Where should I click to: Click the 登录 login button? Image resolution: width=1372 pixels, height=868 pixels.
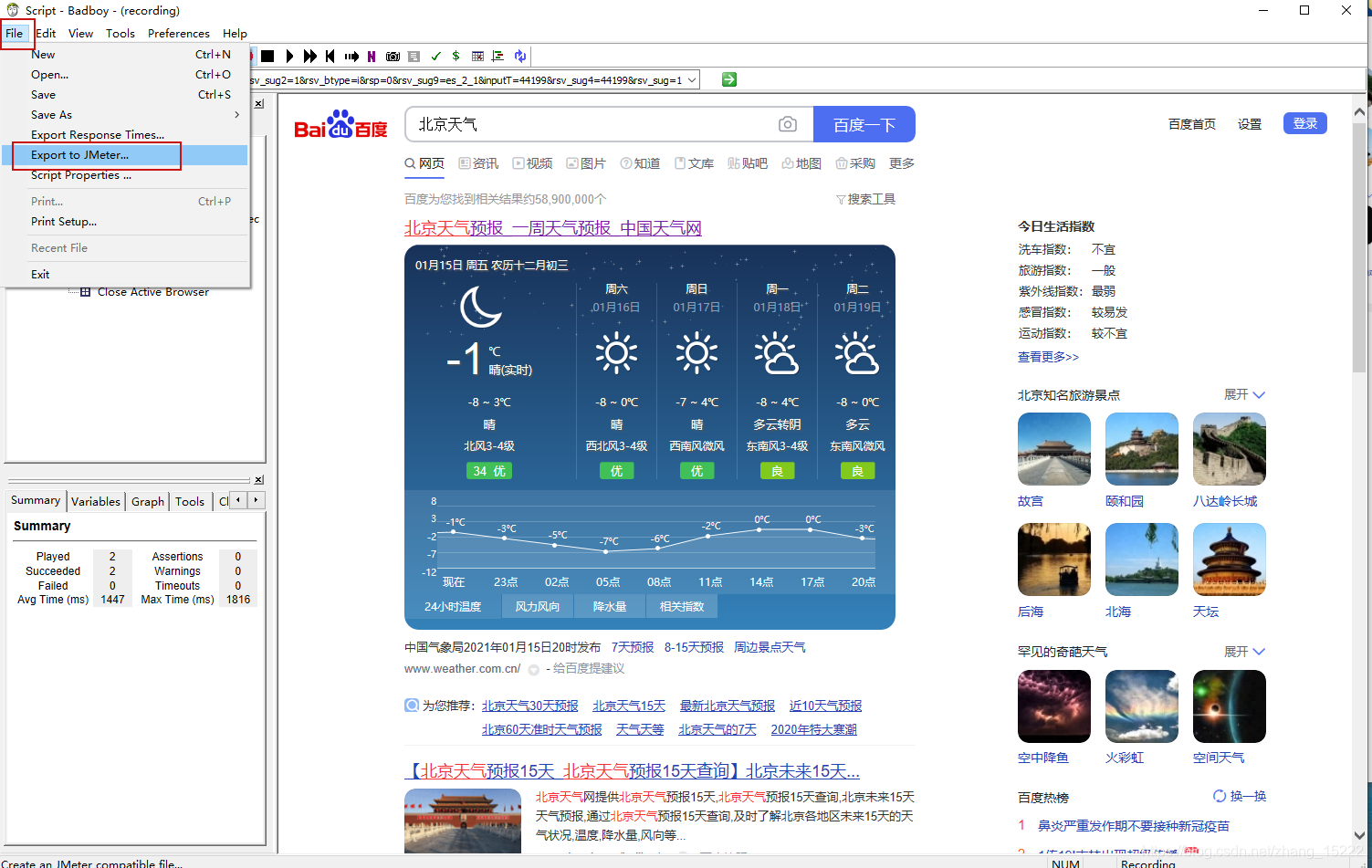point(1305,123)
